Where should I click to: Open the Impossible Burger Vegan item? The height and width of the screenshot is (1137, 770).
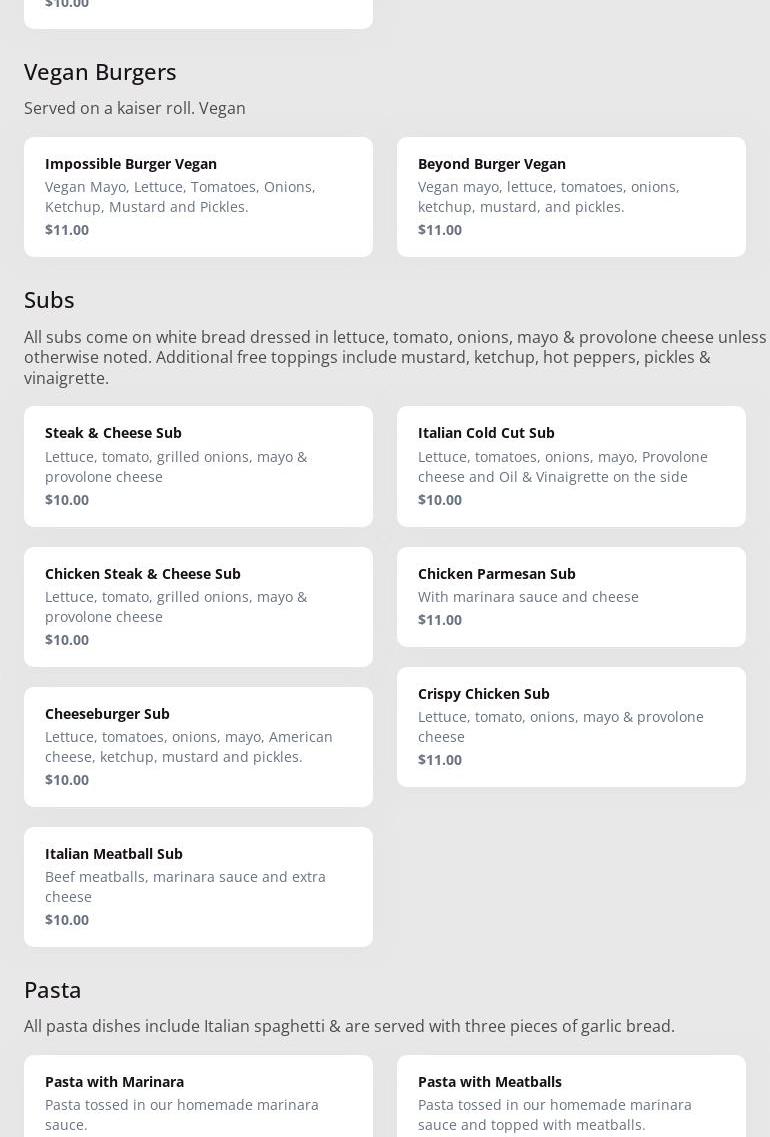coord(198,196)
